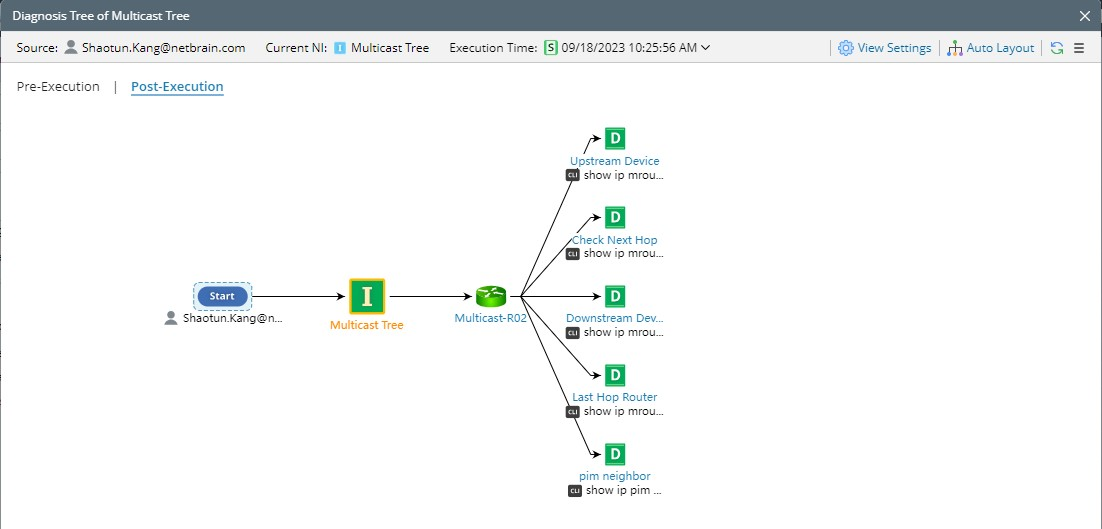
Task: Click the Auto Layout button
Action: pos(990,48)
